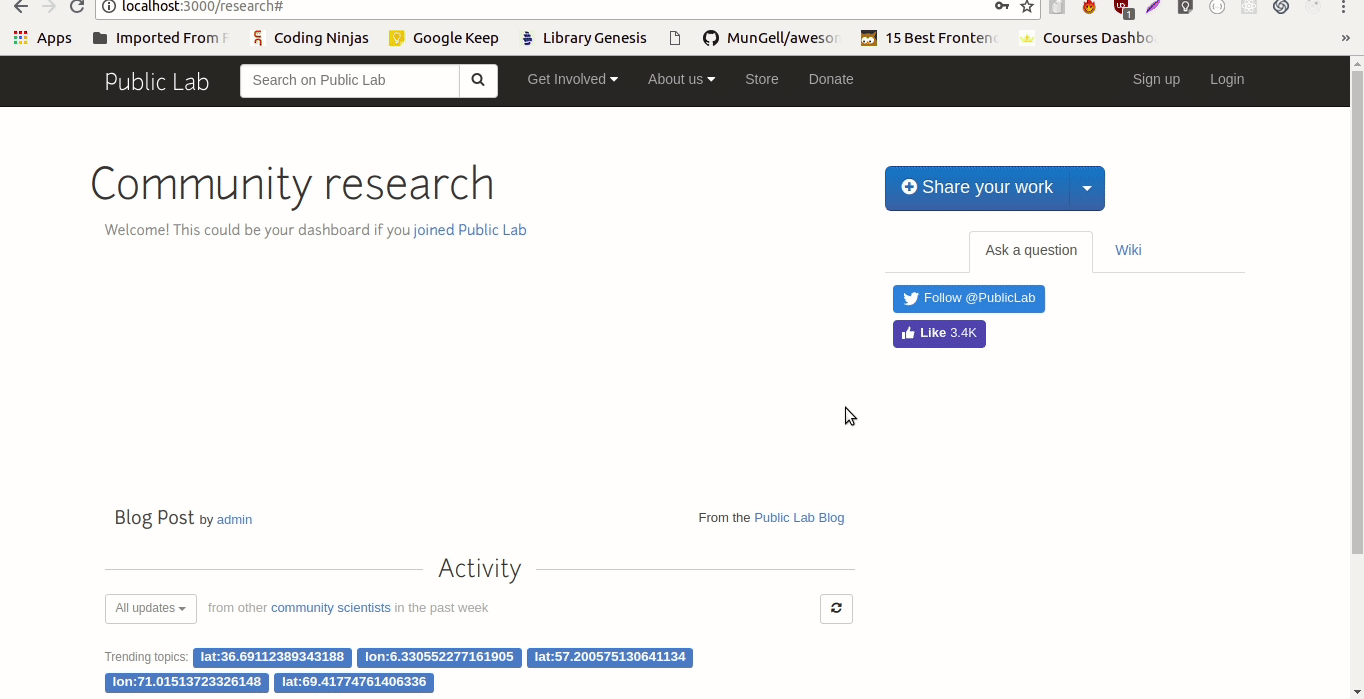Expand the Get Involved menu
1364x699 pixels.
pyautogui.click(x=572, y=79)
